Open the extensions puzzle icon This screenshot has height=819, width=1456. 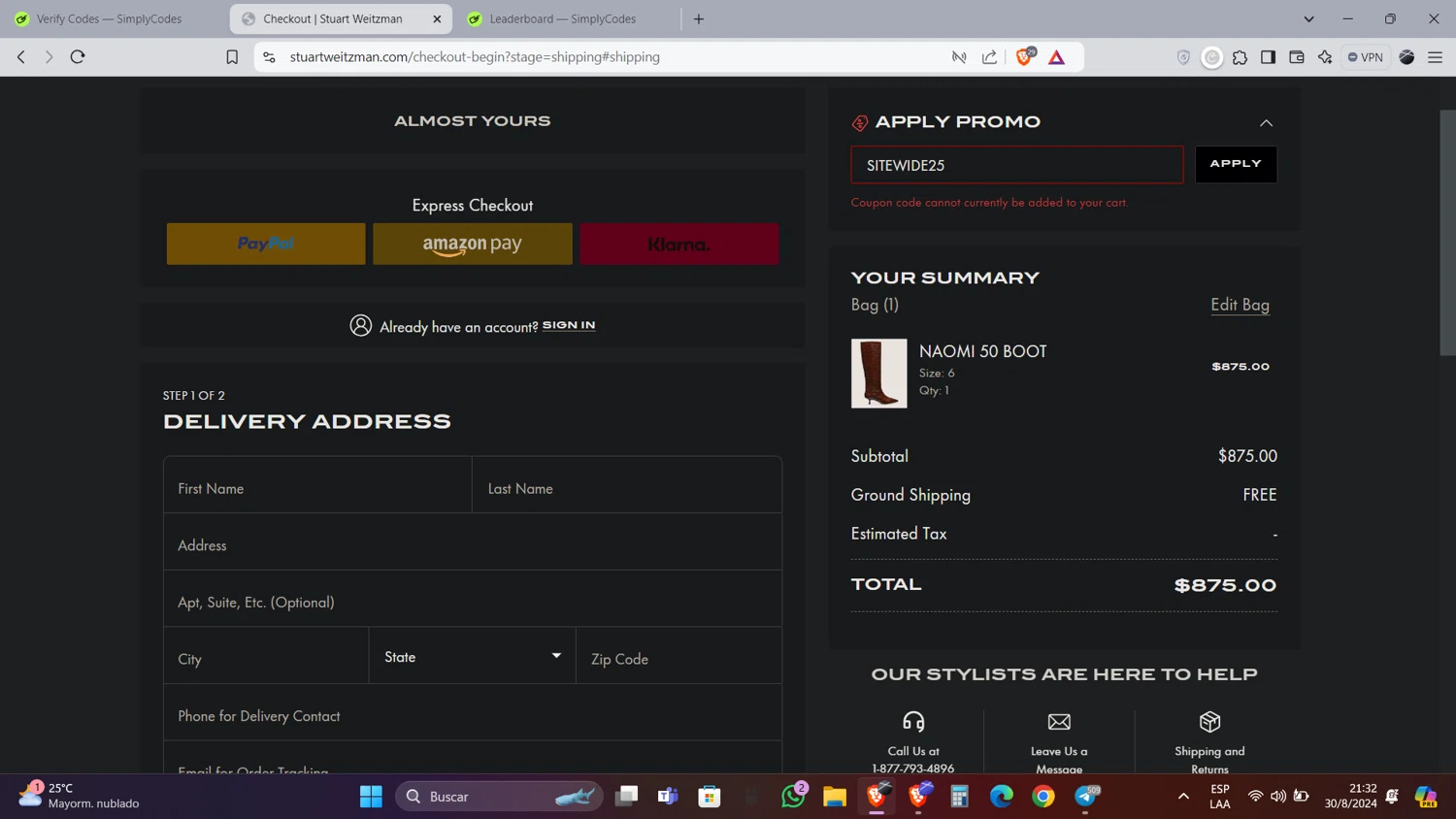(x=1240, y=57)
